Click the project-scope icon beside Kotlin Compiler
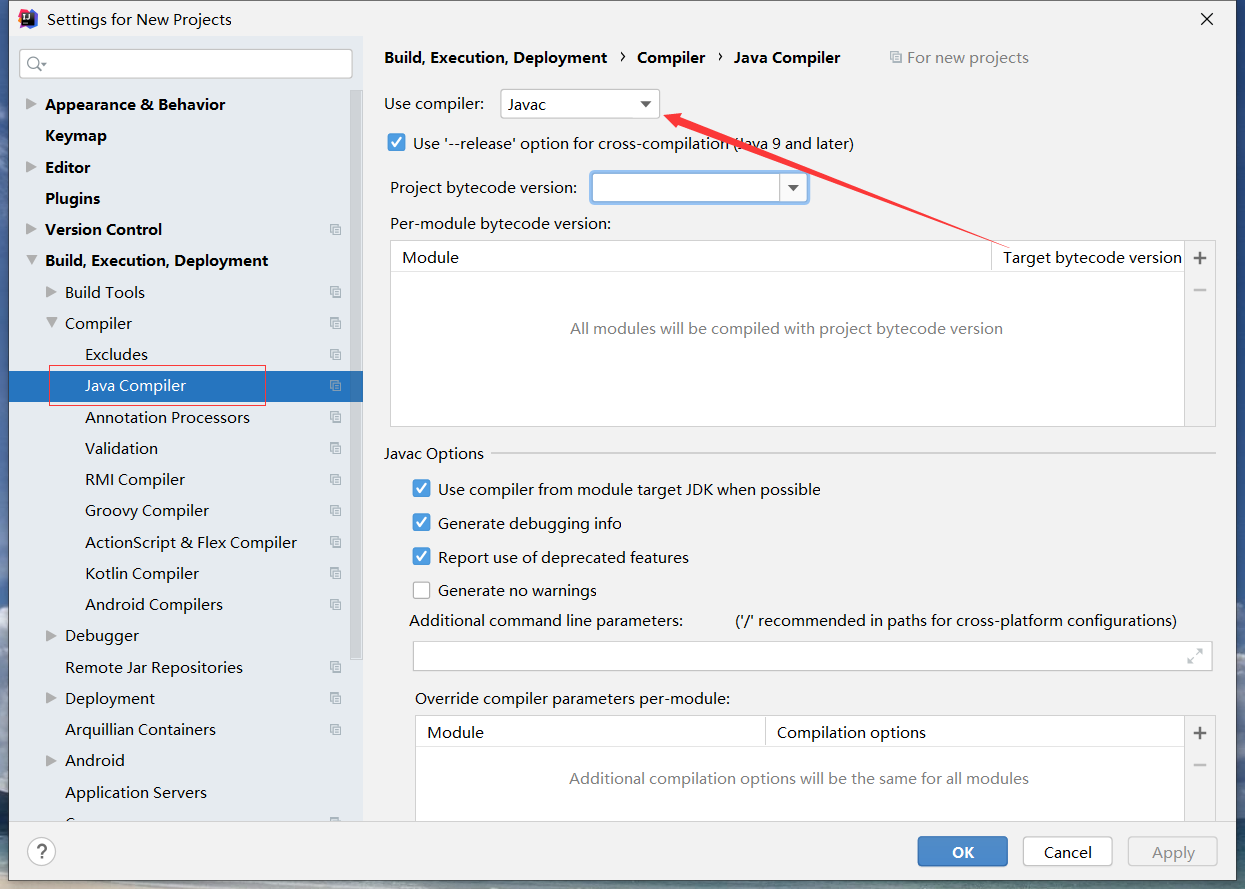Image resolution: width=1245 pixels, height=889 pixels. click(x=335, y=573)
